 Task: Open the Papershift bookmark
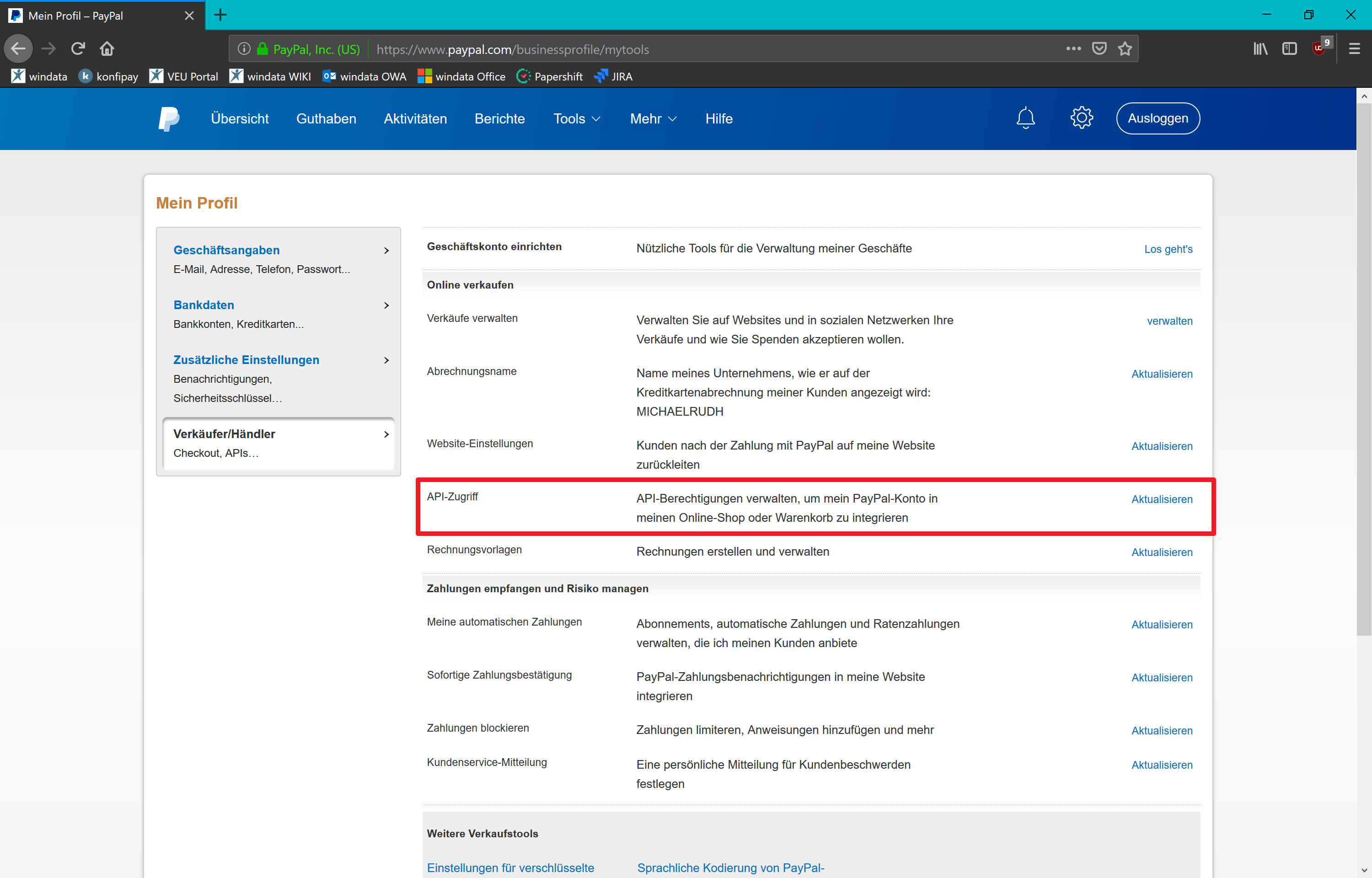[x=549, y=76]
